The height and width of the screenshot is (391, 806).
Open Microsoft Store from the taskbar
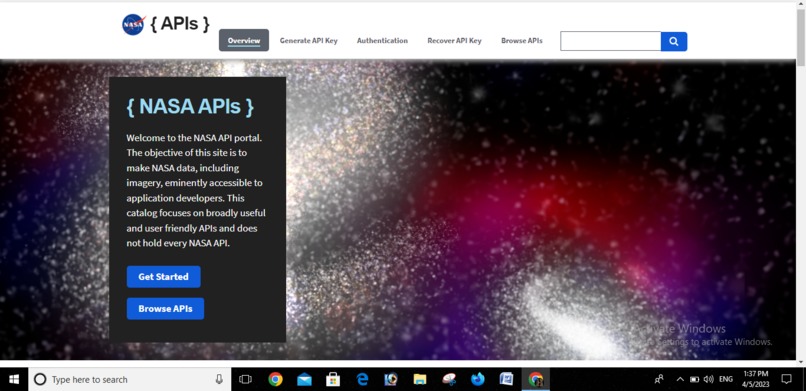click(x=333, y=379)
